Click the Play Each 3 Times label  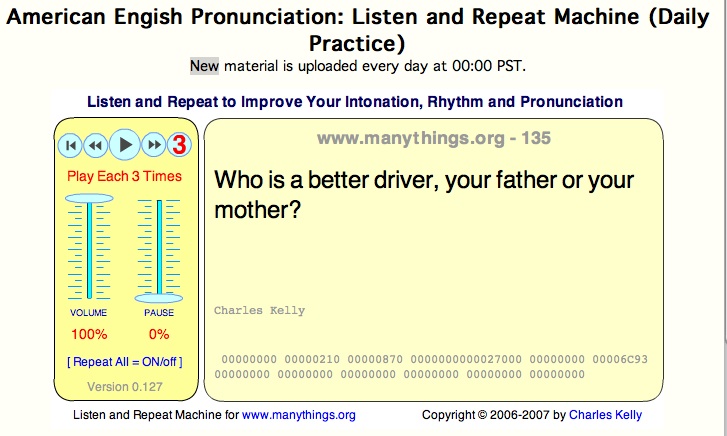click(x=124, y=176)
